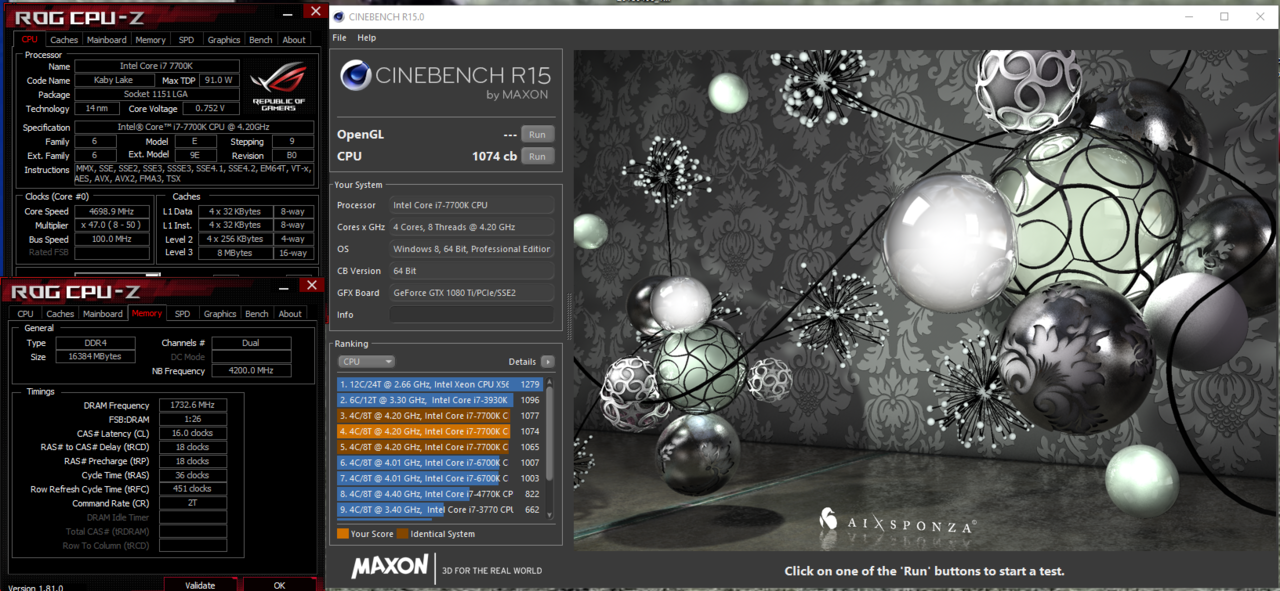Select ranking row 2 Core i7-3930K 1096
Viewport: 1280px width, 591px height.
point(440,400)
